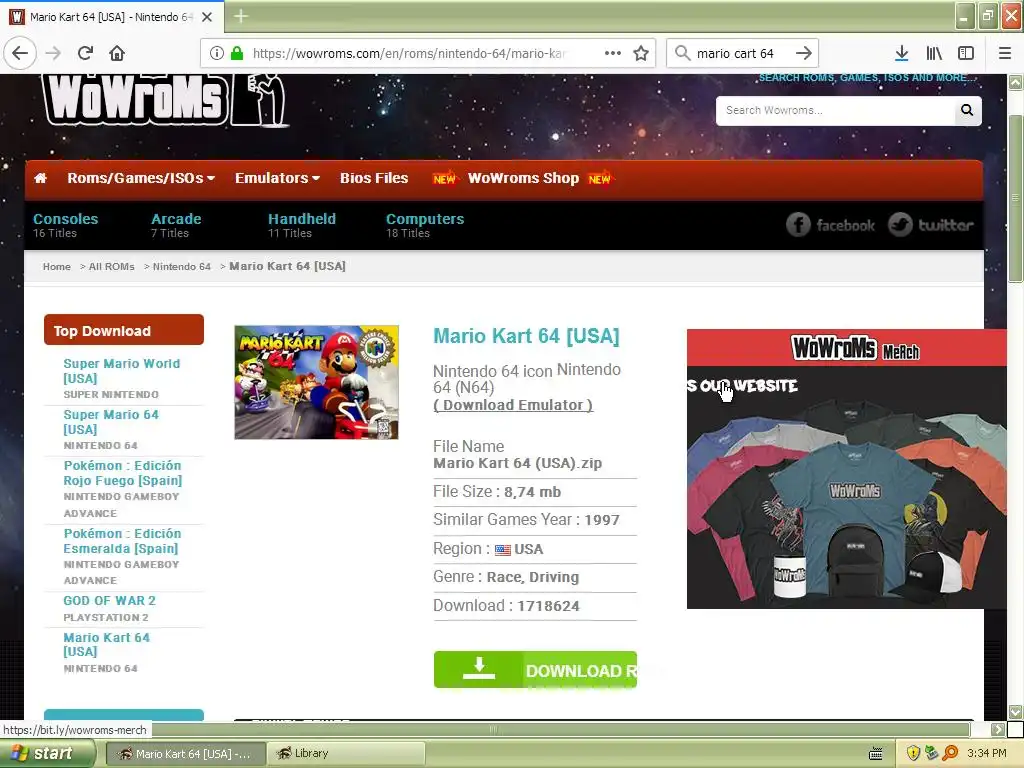The height and width of the screenshot is (768, 1024).
Task: Click the green Download ROM button
Action: point(535,669)
